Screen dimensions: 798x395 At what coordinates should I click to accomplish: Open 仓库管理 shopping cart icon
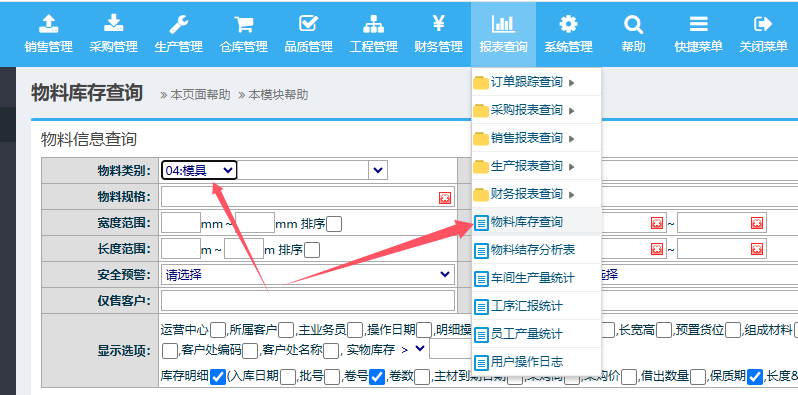click(243, 24)
